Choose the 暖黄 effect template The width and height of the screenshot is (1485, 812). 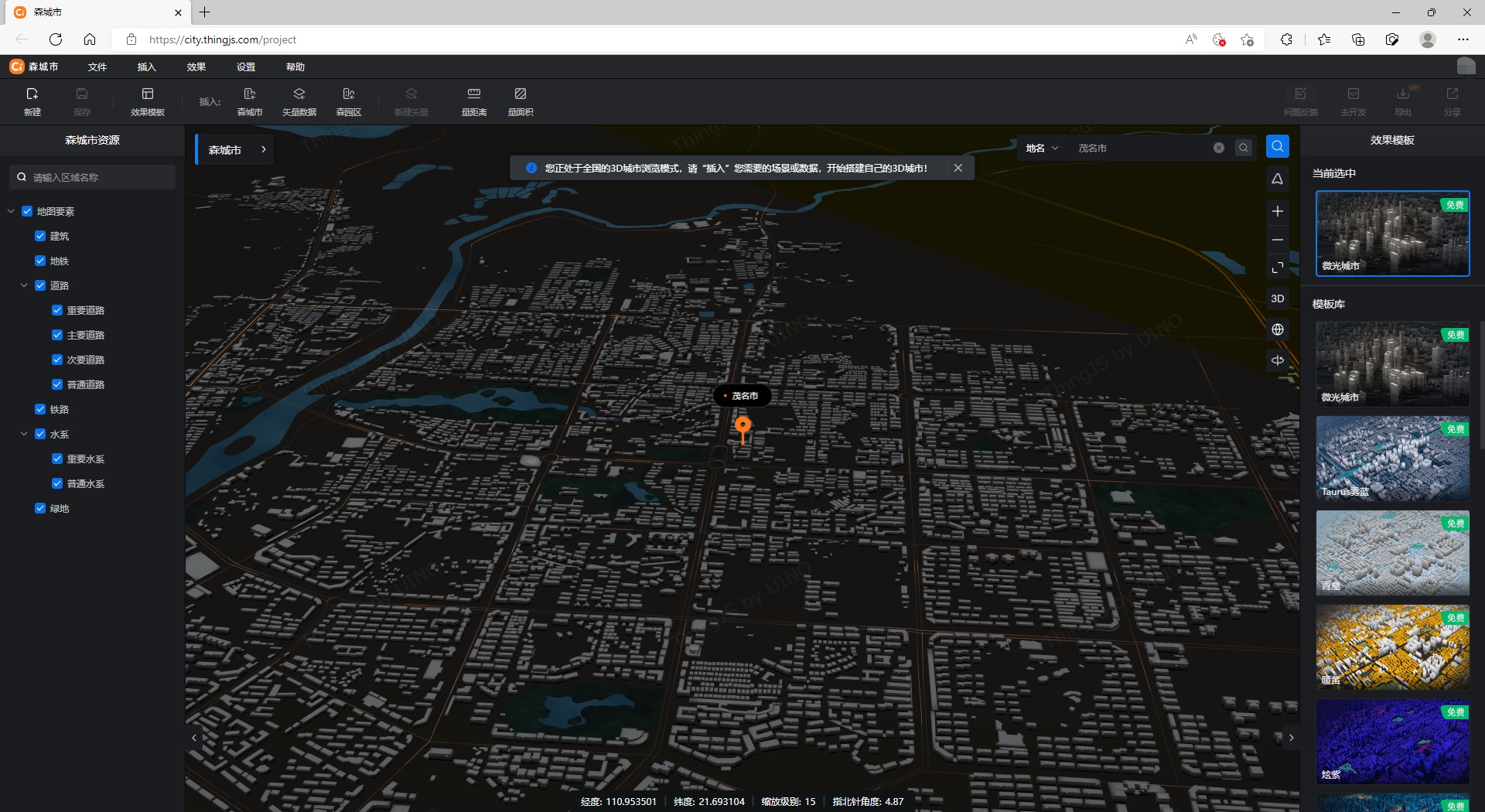tap(1392, 647)
